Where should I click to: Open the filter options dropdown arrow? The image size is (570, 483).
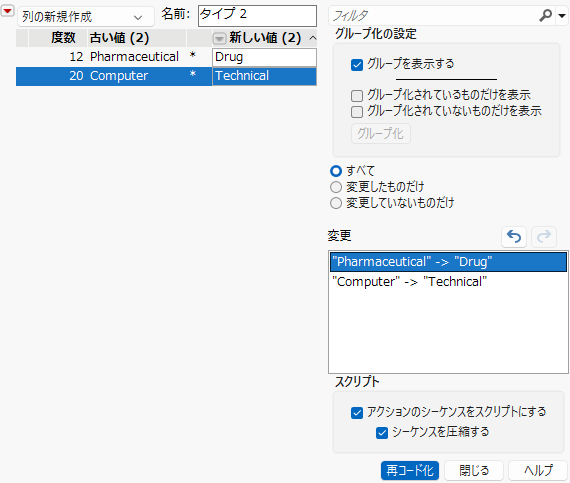(562, 16)
